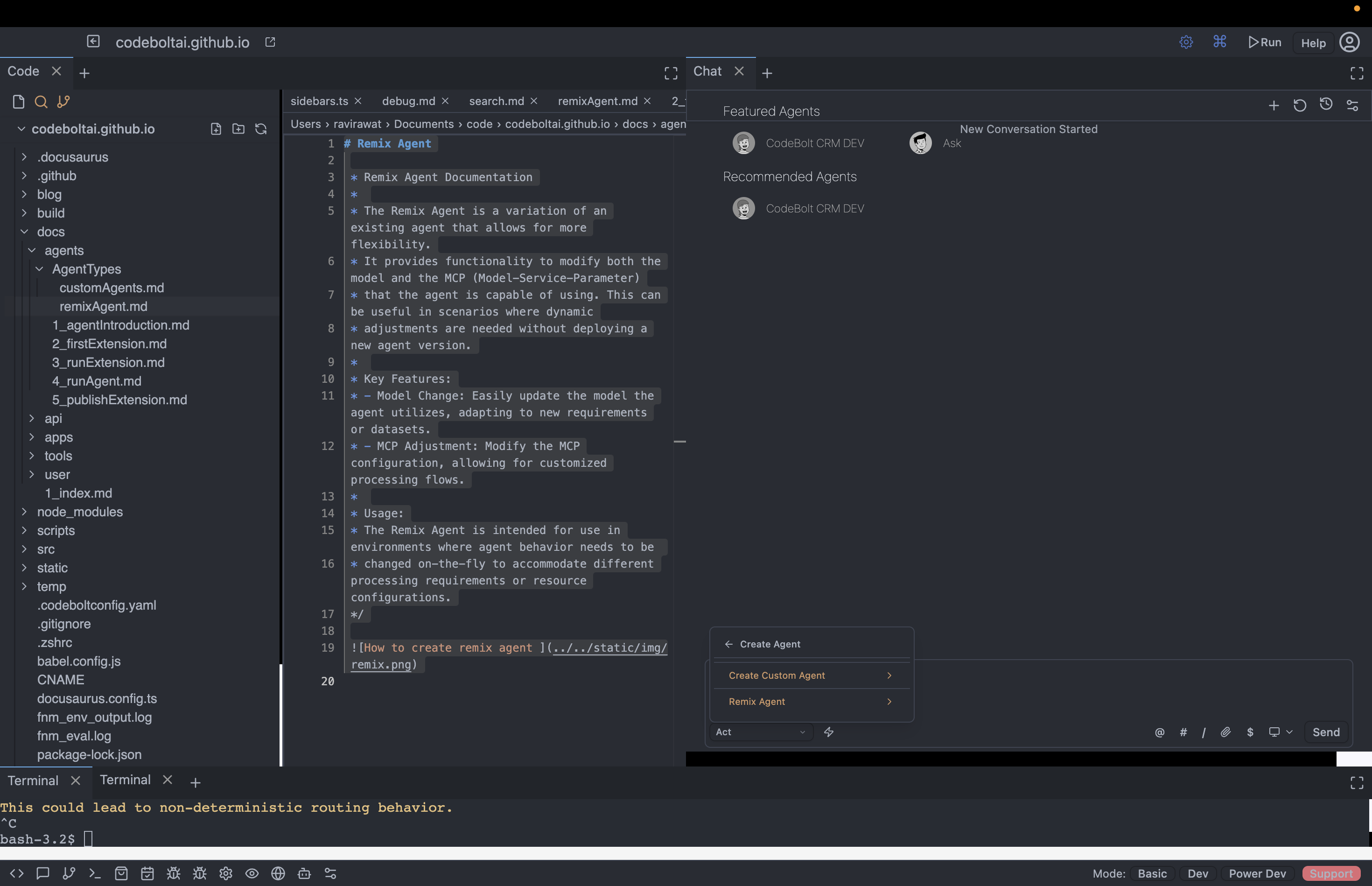Select CodeBolt CRM DEV under Recommended Agents
This screenshot has width=1372, height=886.
pyautogui.click(x=798, y=208)
